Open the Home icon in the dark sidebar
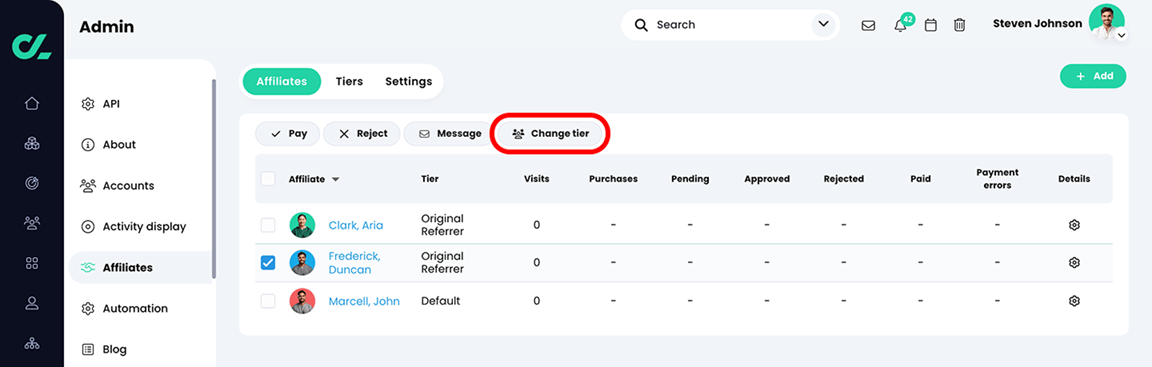 pos(32,103)
